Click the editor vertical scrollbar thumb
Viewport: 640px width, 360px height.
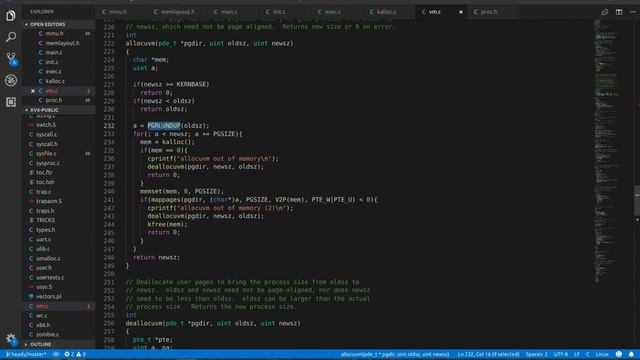[637, 200]
